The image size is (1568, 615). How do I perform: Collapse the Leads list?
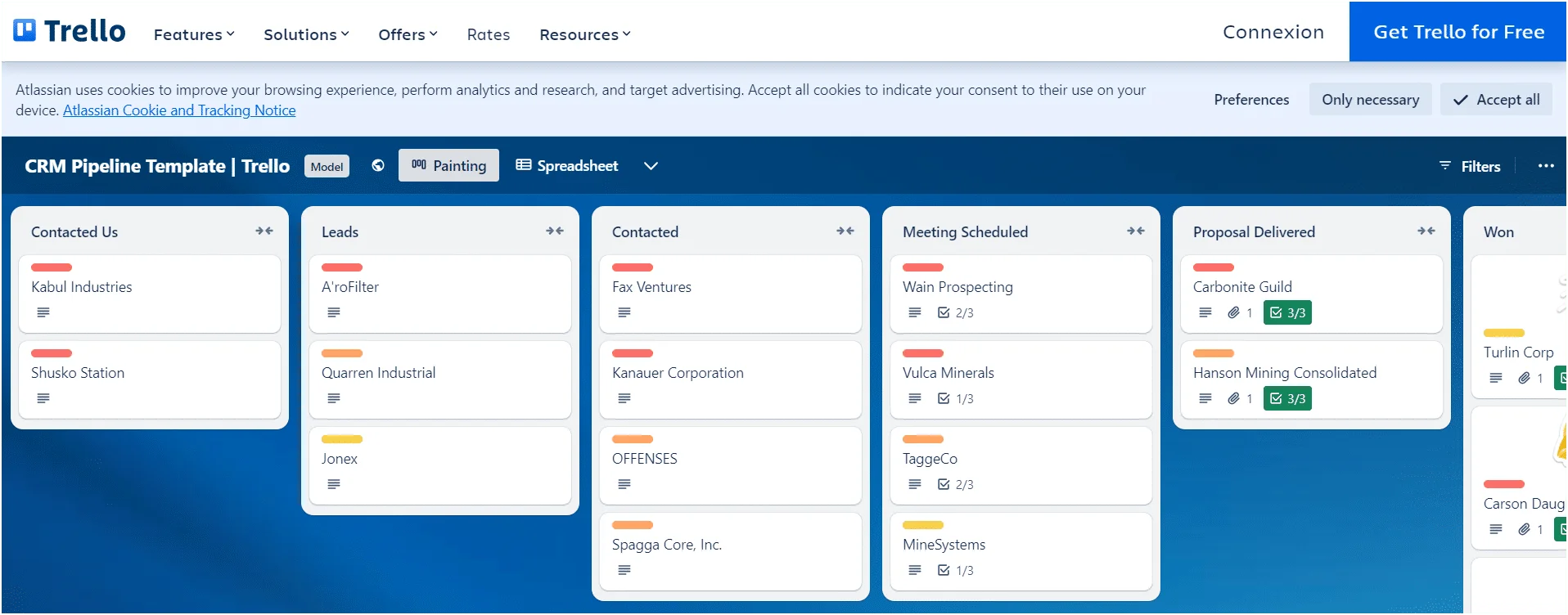tap(555, 231)
